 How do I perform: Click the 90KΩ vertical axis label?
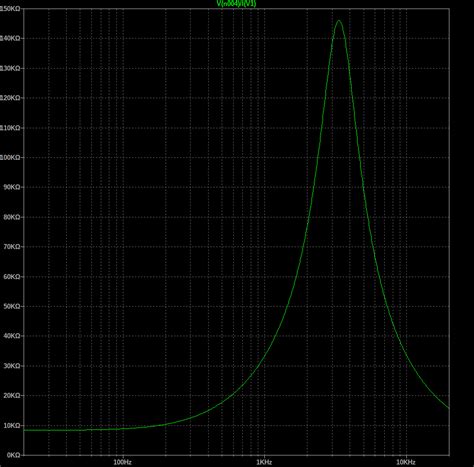click(12, 187)
